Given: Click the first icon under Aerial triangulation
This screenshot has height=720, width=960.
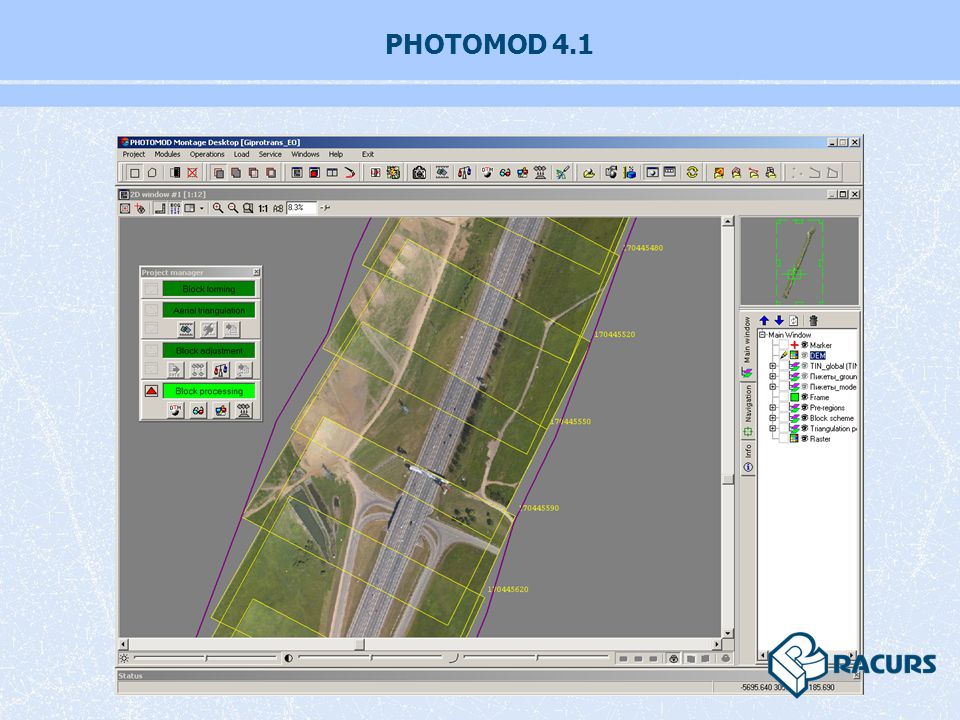Looking at the screenshot, I should tap(186, 329).
